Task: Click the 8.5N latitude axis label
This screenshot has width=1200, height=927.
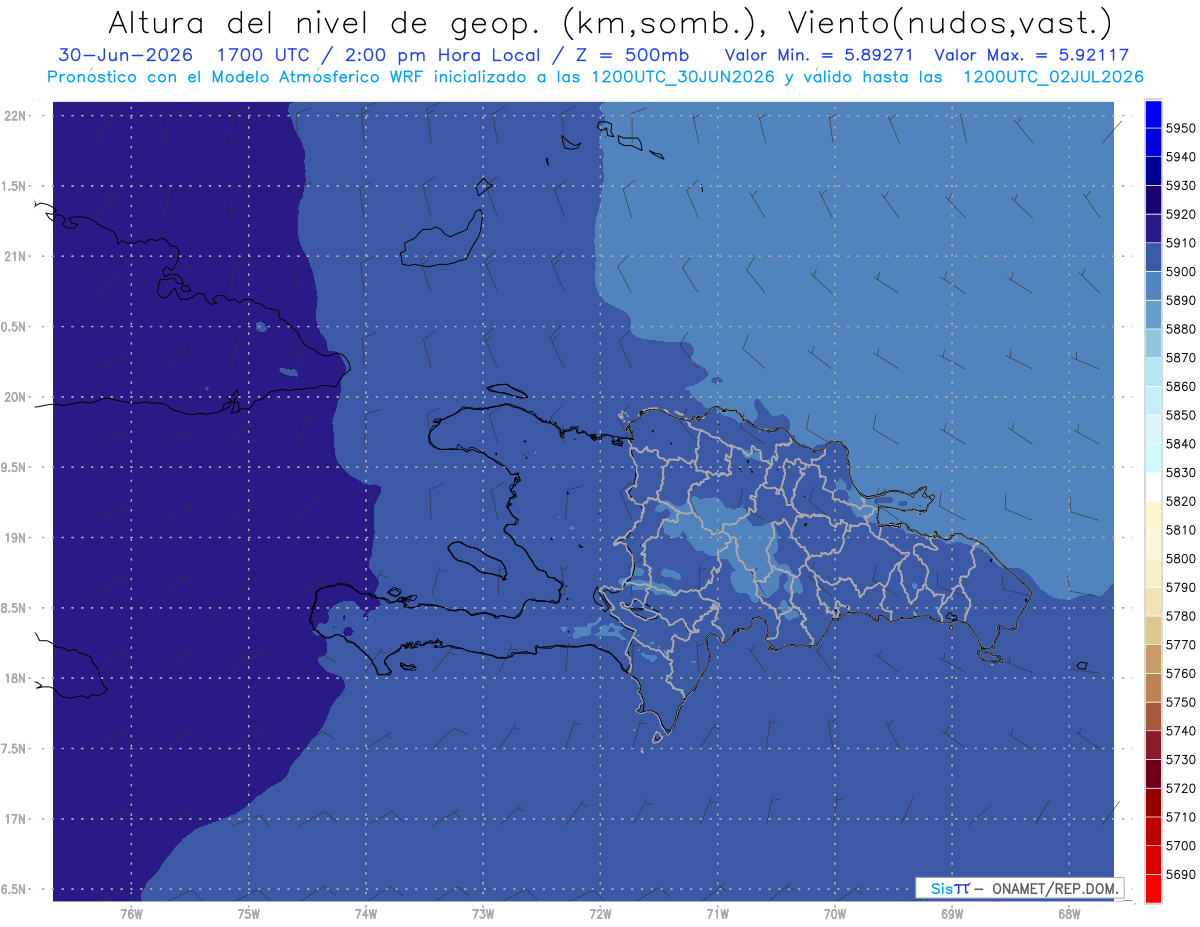Action: pos(14,608)
